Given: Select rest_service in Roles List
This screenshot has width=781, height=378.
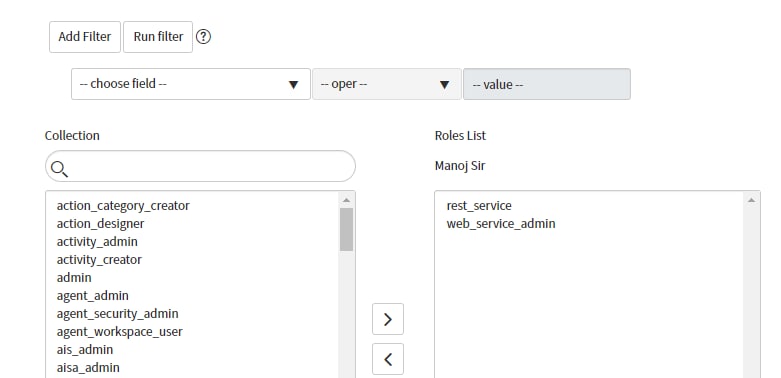Looking at the screenshot, I should (479, 206).
